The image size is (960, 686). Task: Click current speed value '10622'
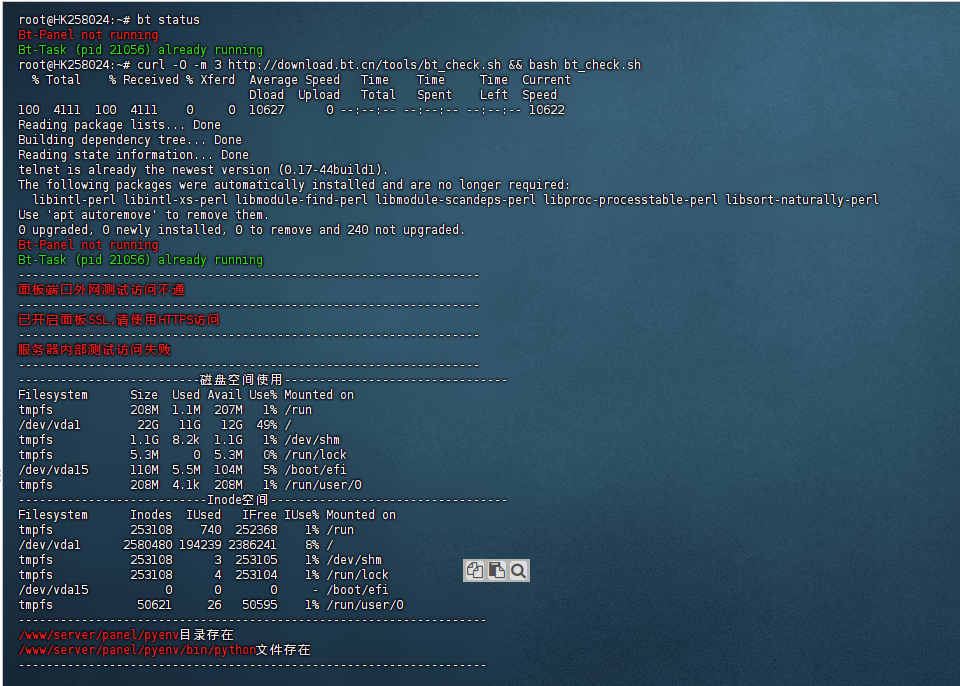(547, 110)
